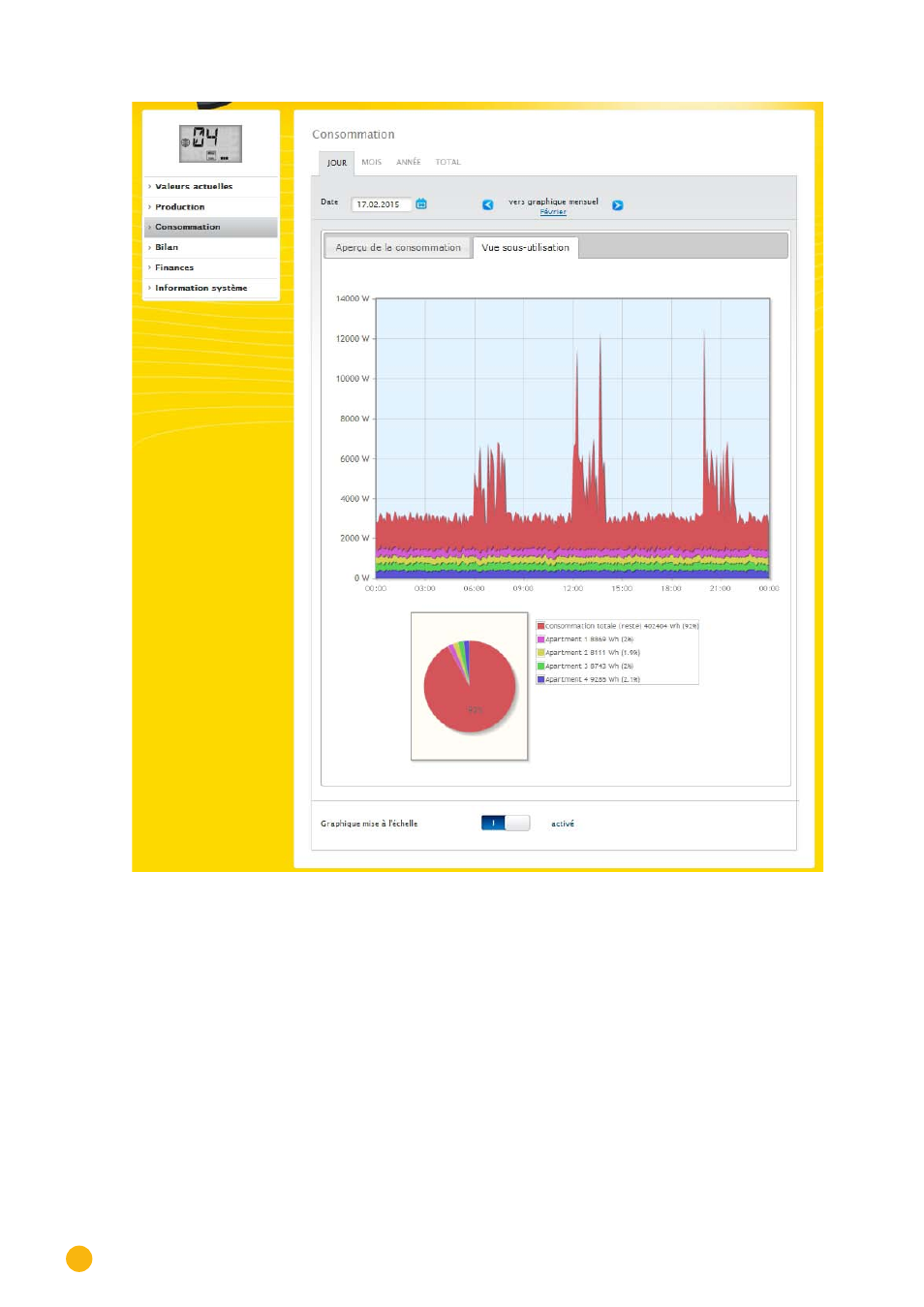Click the red consommation totale legend swatch
This screenshot has width=924, height=1307.
click(540, 626)
